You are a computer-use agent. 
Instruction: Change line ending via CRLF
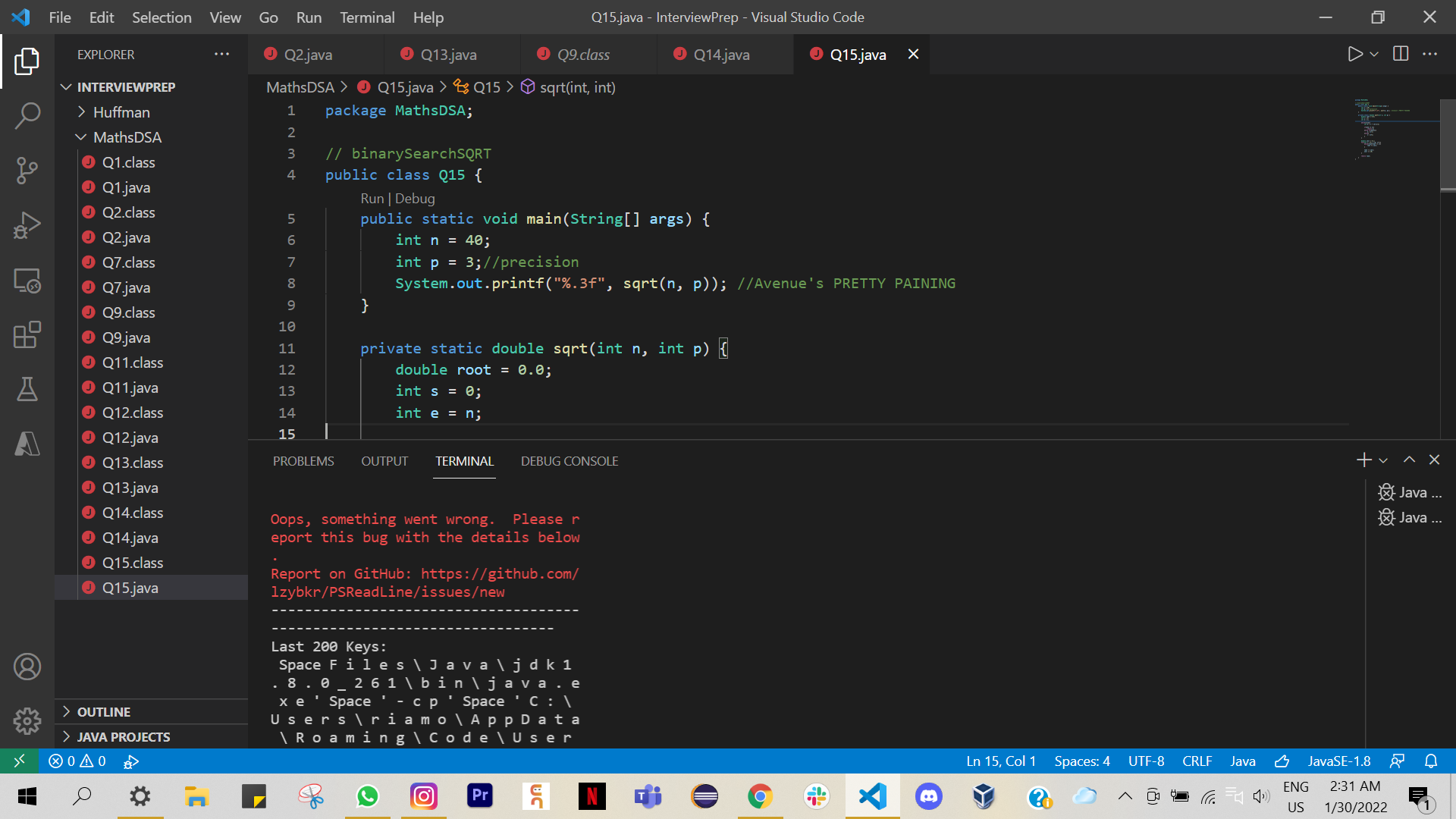pos(1197,761)
